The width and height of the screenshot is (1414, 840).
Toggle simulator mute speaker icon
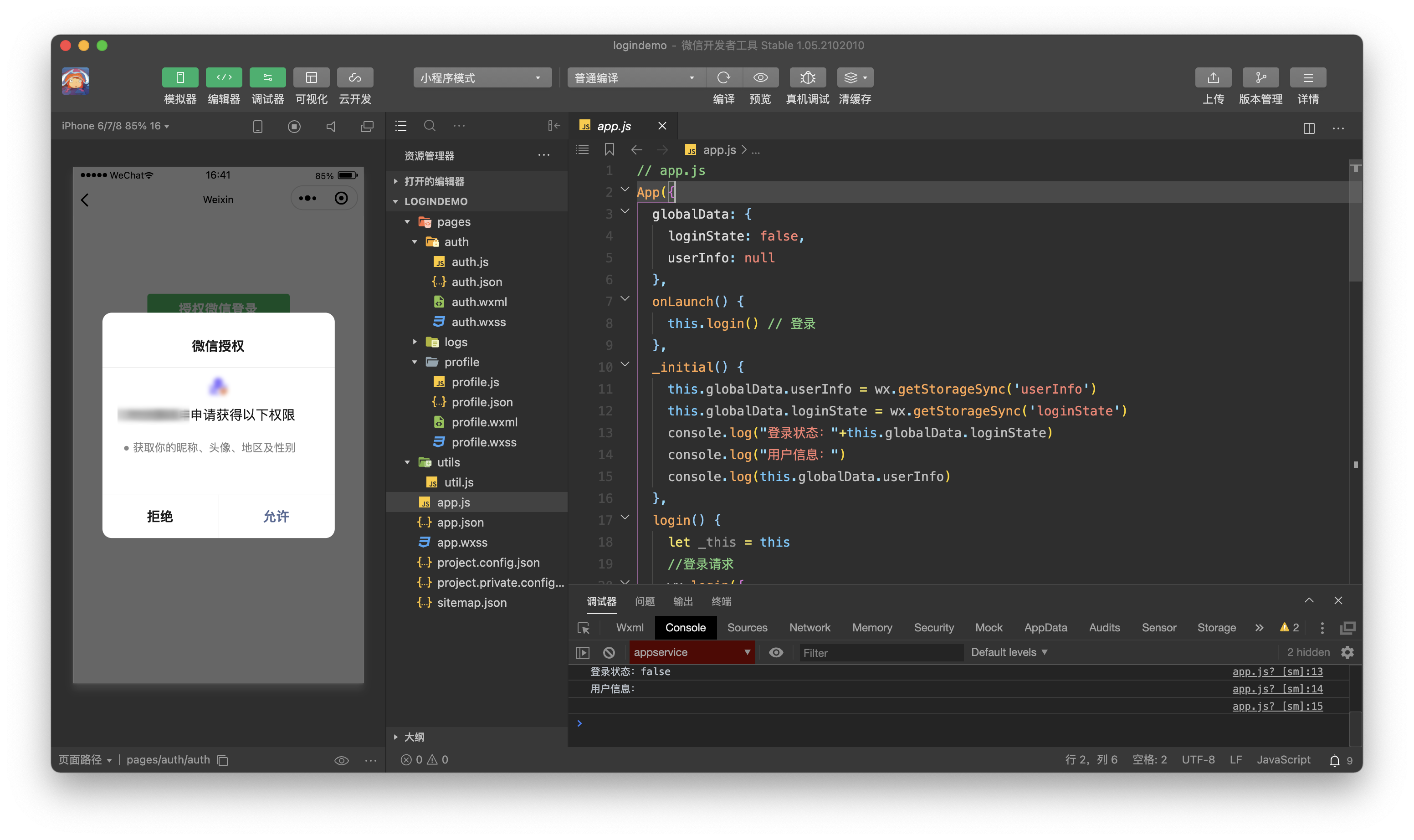click(331, 127)
